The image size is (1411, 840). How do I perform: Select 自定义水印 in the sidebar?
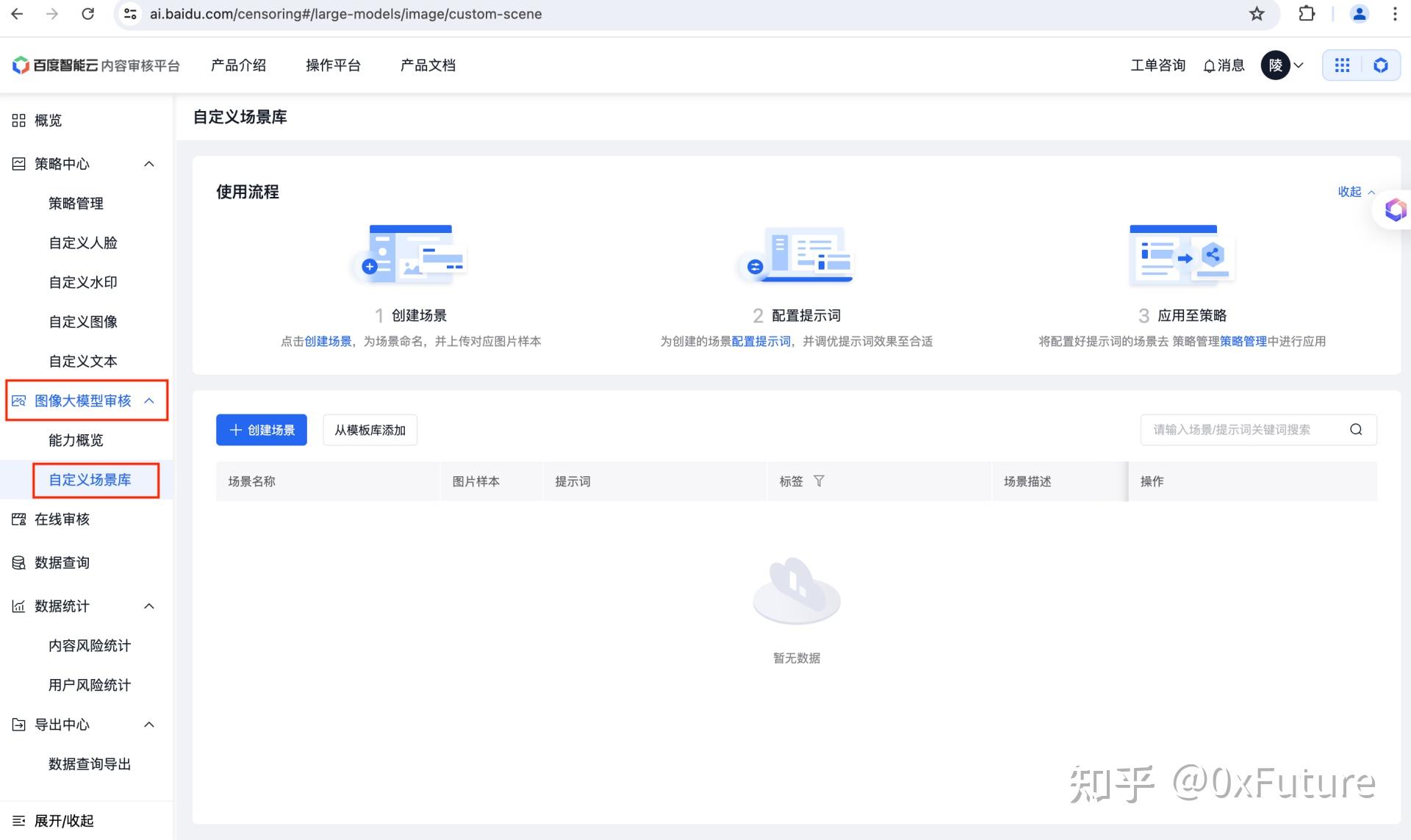[x=83, y=282]
